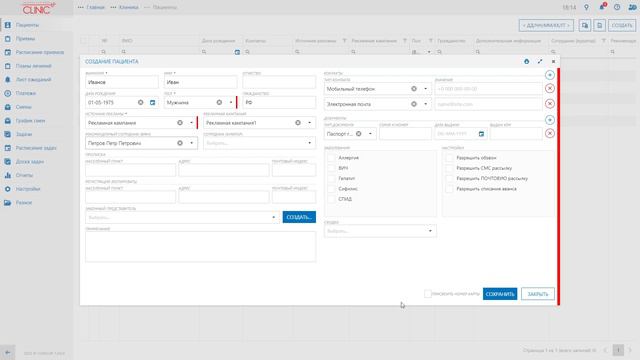Enable Разрешить списание аванса checkbox
Screen dimensions: 640x360
click(x=449, y=189)
